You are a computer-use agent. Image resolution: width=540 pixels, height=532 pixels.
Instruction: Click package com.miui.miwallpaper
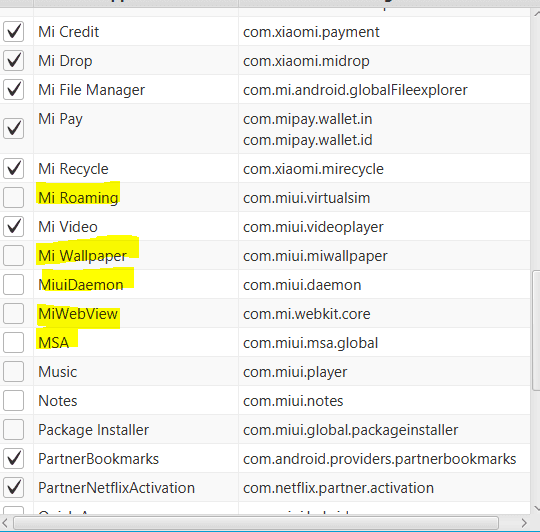click(315, 256)
